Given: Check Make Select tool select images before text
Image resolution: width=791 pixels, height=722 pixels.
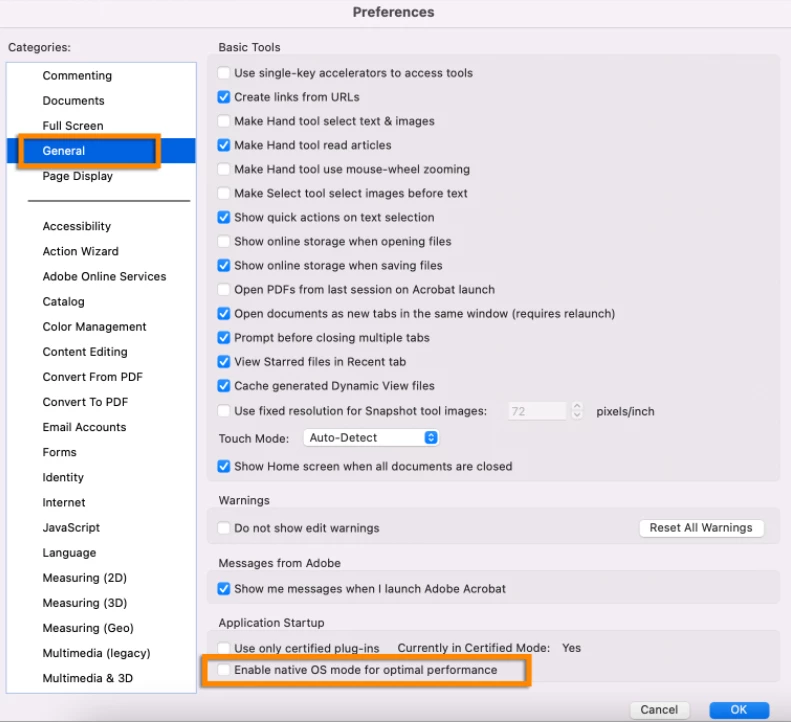Looking at the screenshot, I should coord(223,193).
